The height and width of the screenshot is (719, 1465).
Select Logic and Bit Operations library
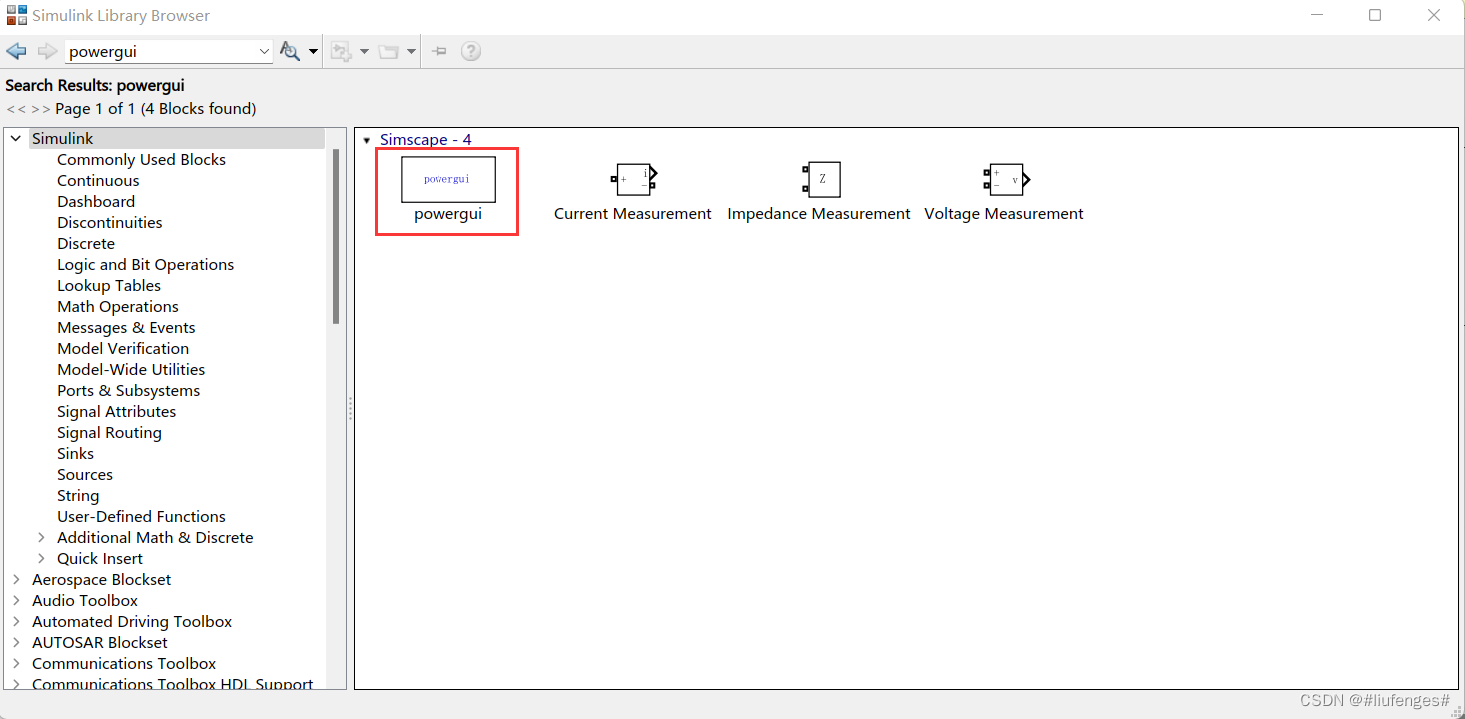coord(145,265)
